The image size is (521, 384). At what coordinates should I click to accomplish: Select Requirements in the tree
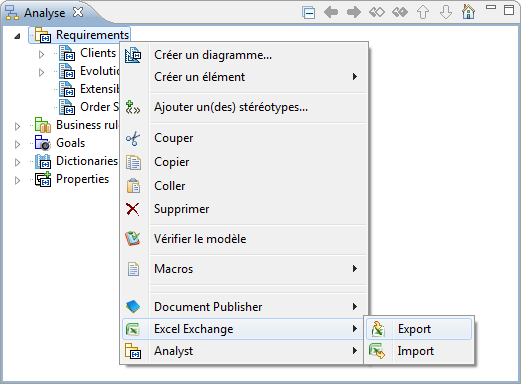(x=92, y=35)
